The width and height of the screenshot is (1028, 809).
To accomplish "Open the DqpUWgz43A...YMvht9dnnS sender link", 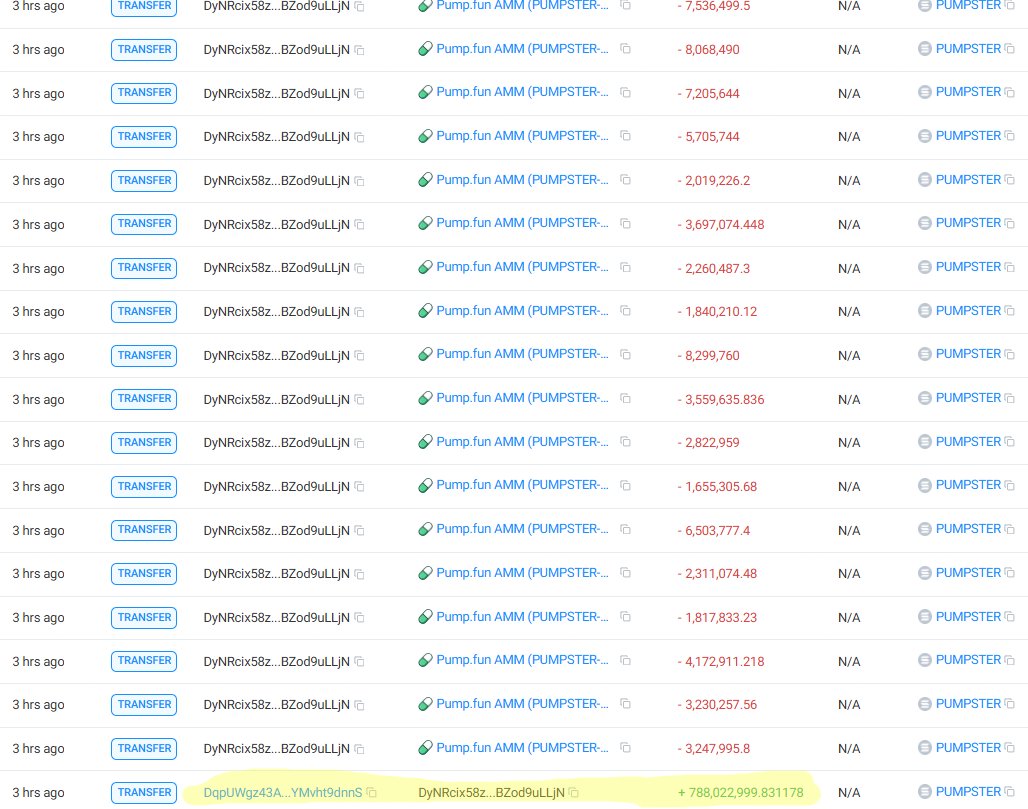I will tap(283, 791).
